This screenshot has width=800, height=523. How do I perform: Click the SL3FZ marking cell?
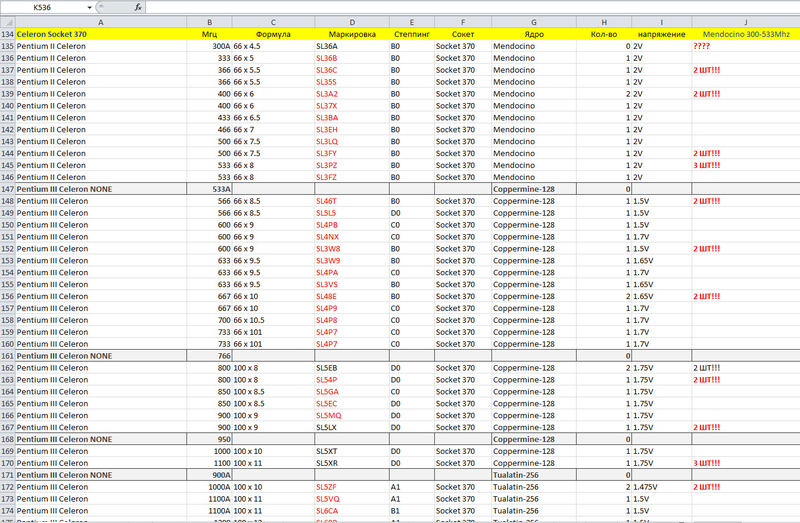(352, 178)
